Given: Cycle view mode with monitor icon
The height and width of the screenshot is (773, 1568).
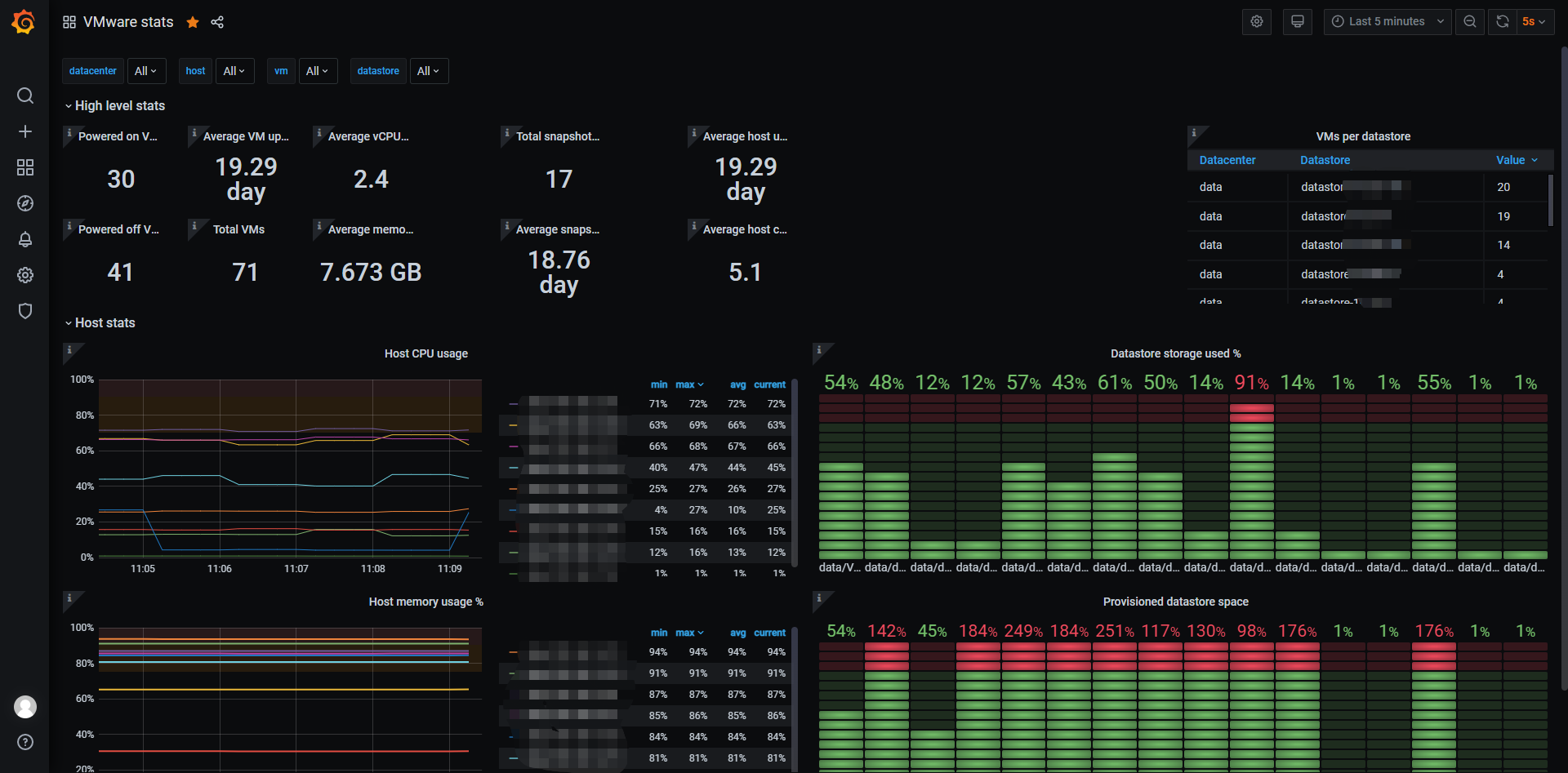Looking at the screenshot, I should 1298,22.
